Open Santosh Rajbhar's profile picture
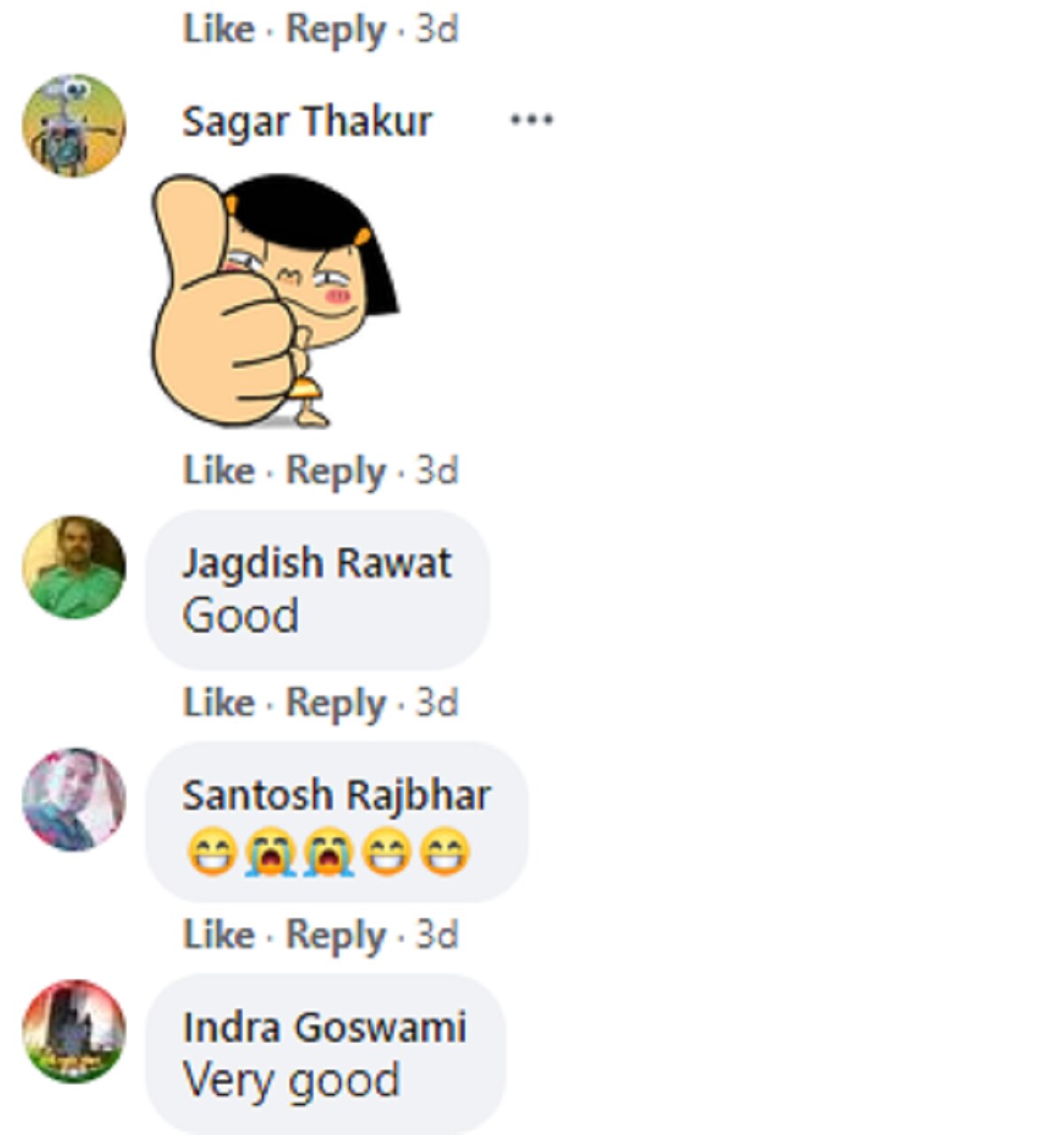This screenshot has width=1064, height=1135. 74,800
